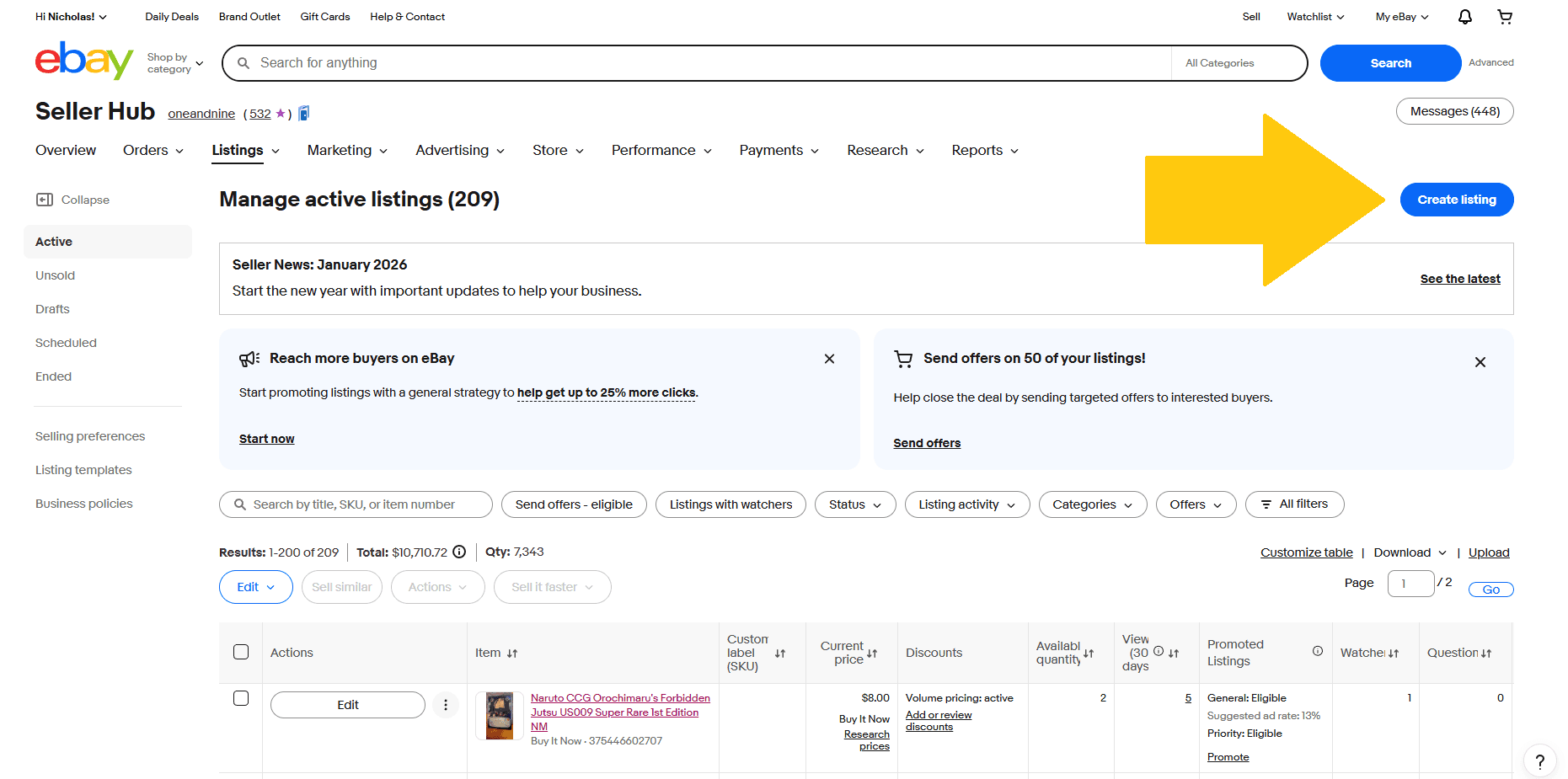Image resolution: width=1568 pixels, height=779 pixels.
Task: Check notifications via the bell icon
Action: 1464,16
